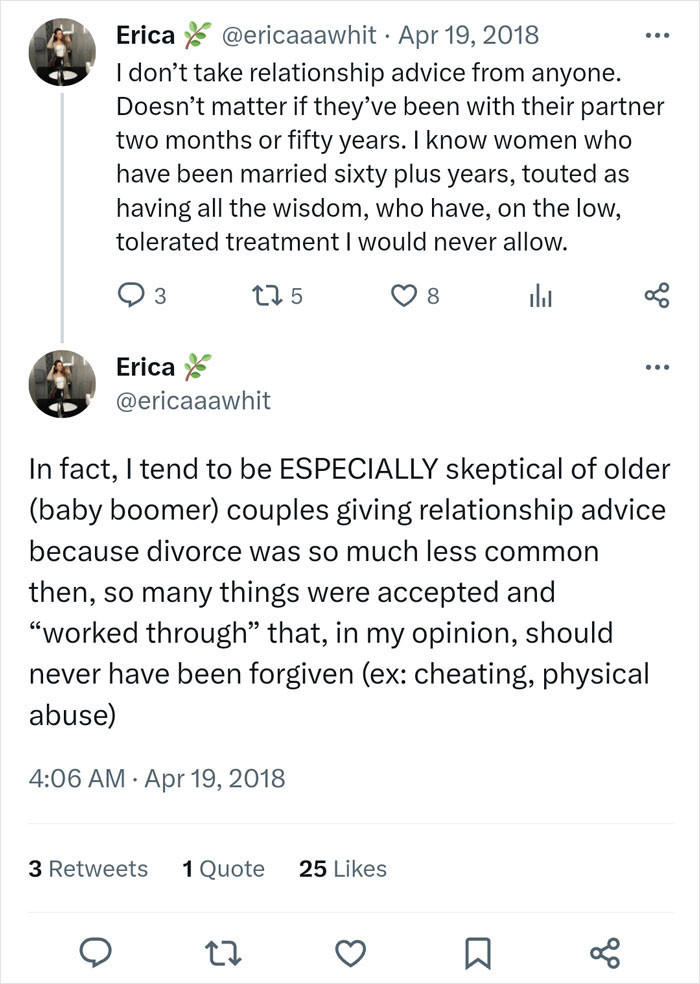Open the 1 Quote tweet
Screen dimensions: 700x984
222,869
